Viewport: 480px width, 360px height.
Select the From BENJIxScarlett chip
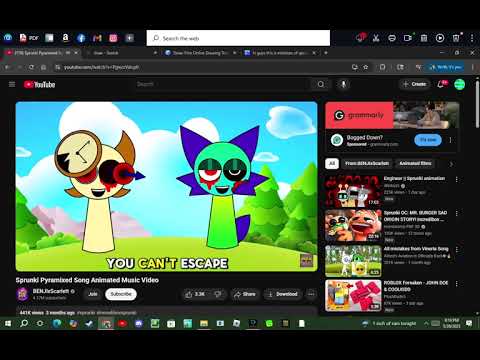tap(367, 163)
